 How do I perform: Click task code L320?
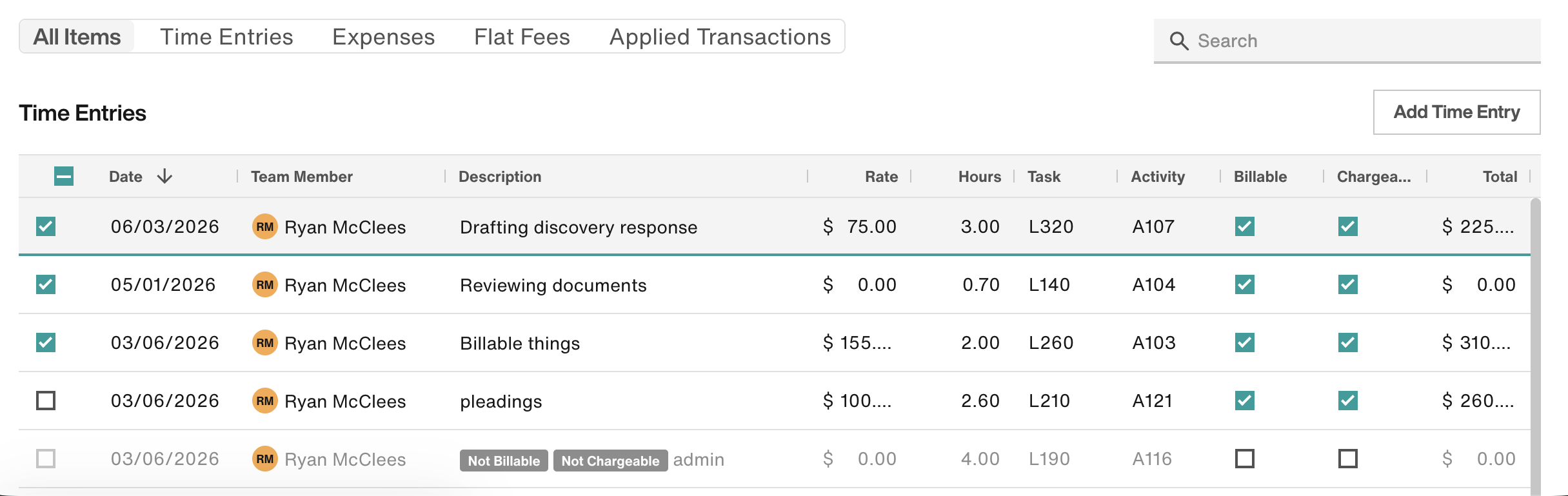1051,227
